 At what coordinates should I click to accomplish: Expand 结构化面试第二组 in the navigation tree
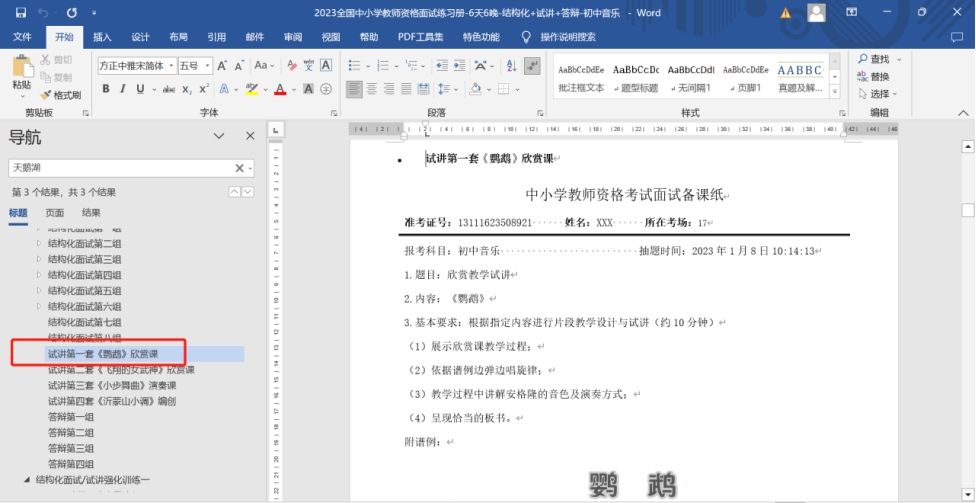coord(40,243)
